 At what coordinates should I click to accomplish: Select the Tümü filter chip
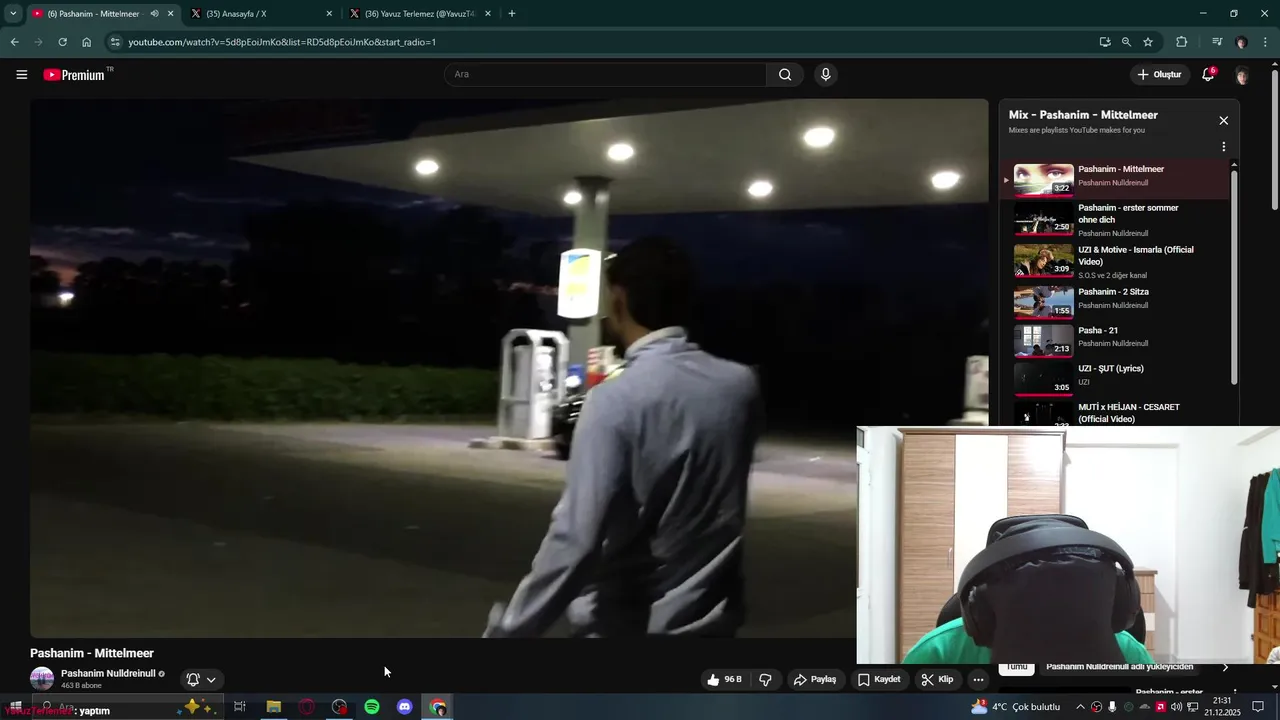pyautogui.click(x=1017, y=667)
